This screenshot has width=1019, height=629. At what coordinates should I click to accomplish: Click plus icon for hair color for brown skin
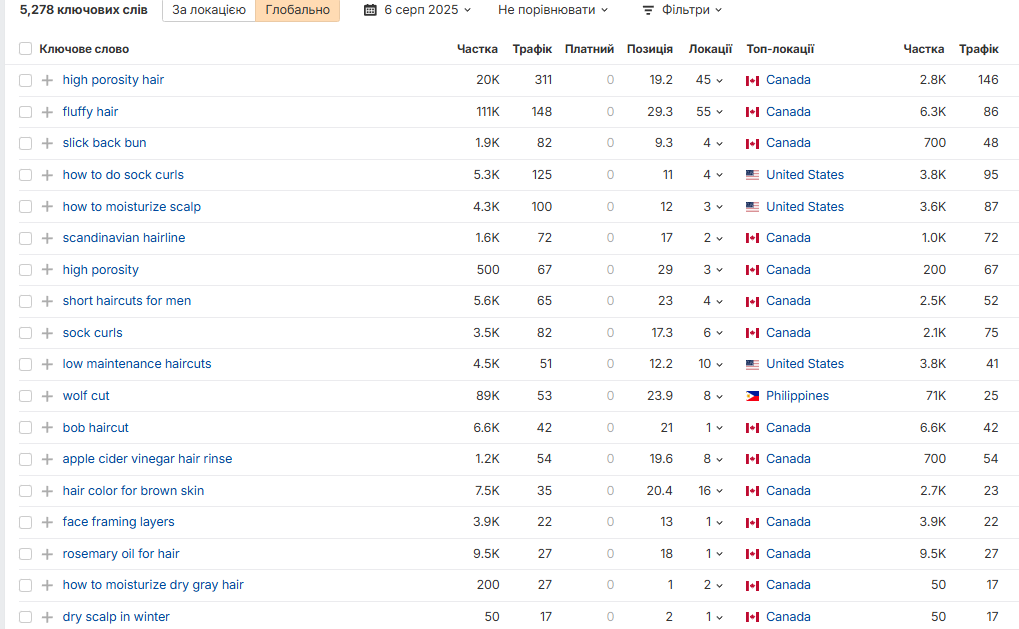47,491
